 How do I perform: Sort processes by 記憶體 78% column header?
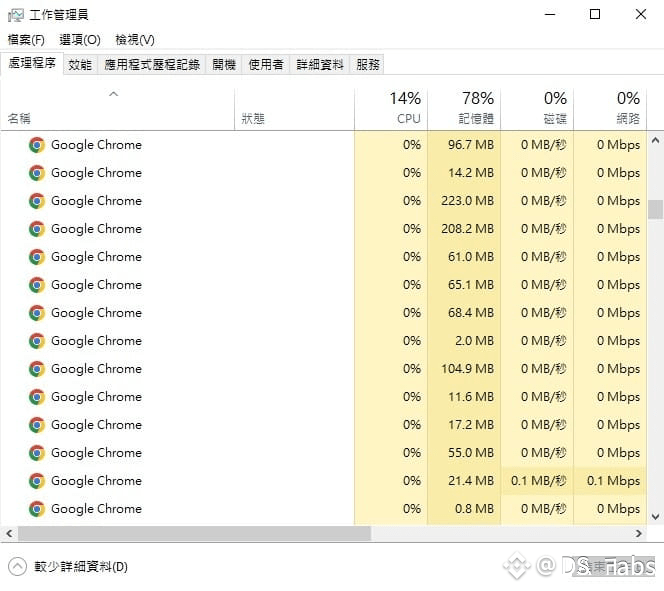click(464, 109)
